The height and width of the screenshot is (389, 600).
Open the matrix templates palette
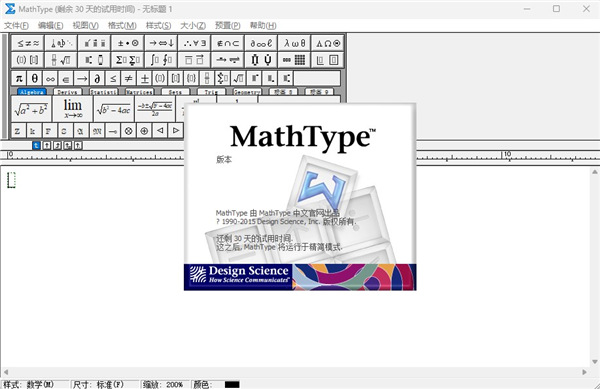294,60
